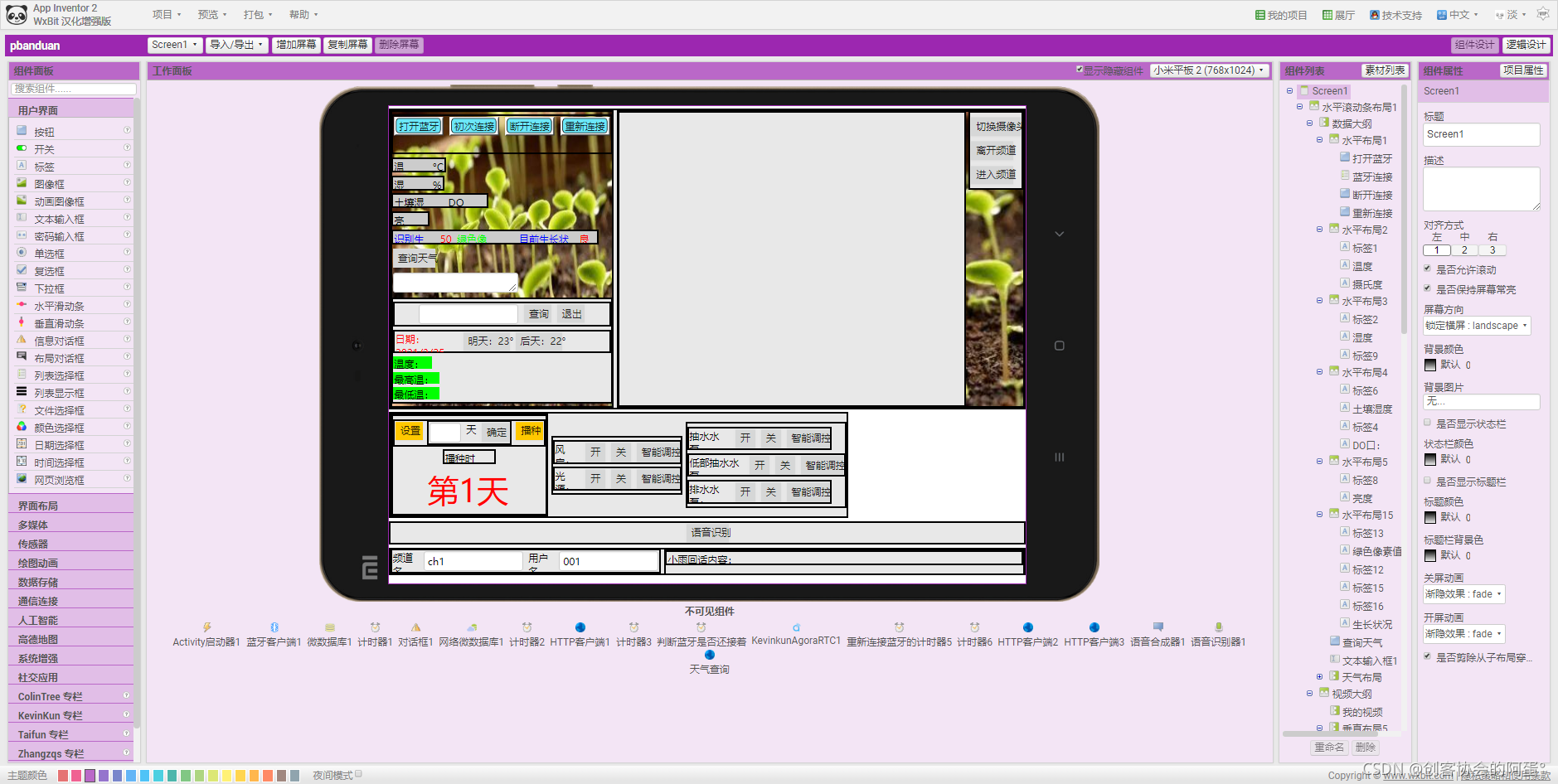The height and width of the screenshot is (784, 1558).
Task: Click the Activity启动器1 non-visible component icon
Action: pos(206,627)
